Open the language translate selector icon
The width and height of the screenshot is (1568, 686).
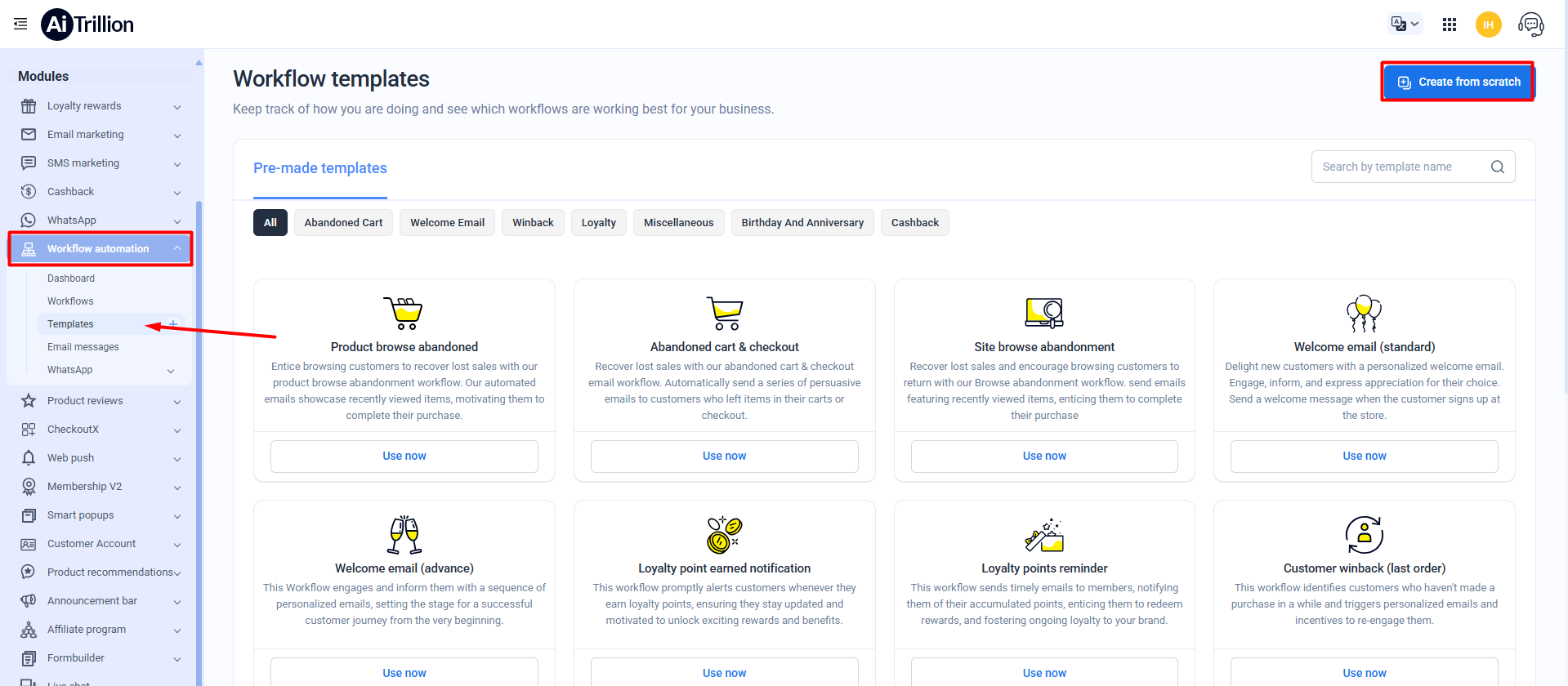[1405, 24]
